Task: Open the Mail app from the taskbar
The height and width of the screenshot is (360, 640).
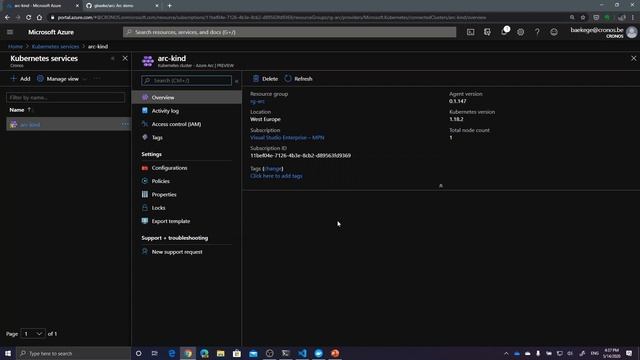Action: (x=253, y=353)
